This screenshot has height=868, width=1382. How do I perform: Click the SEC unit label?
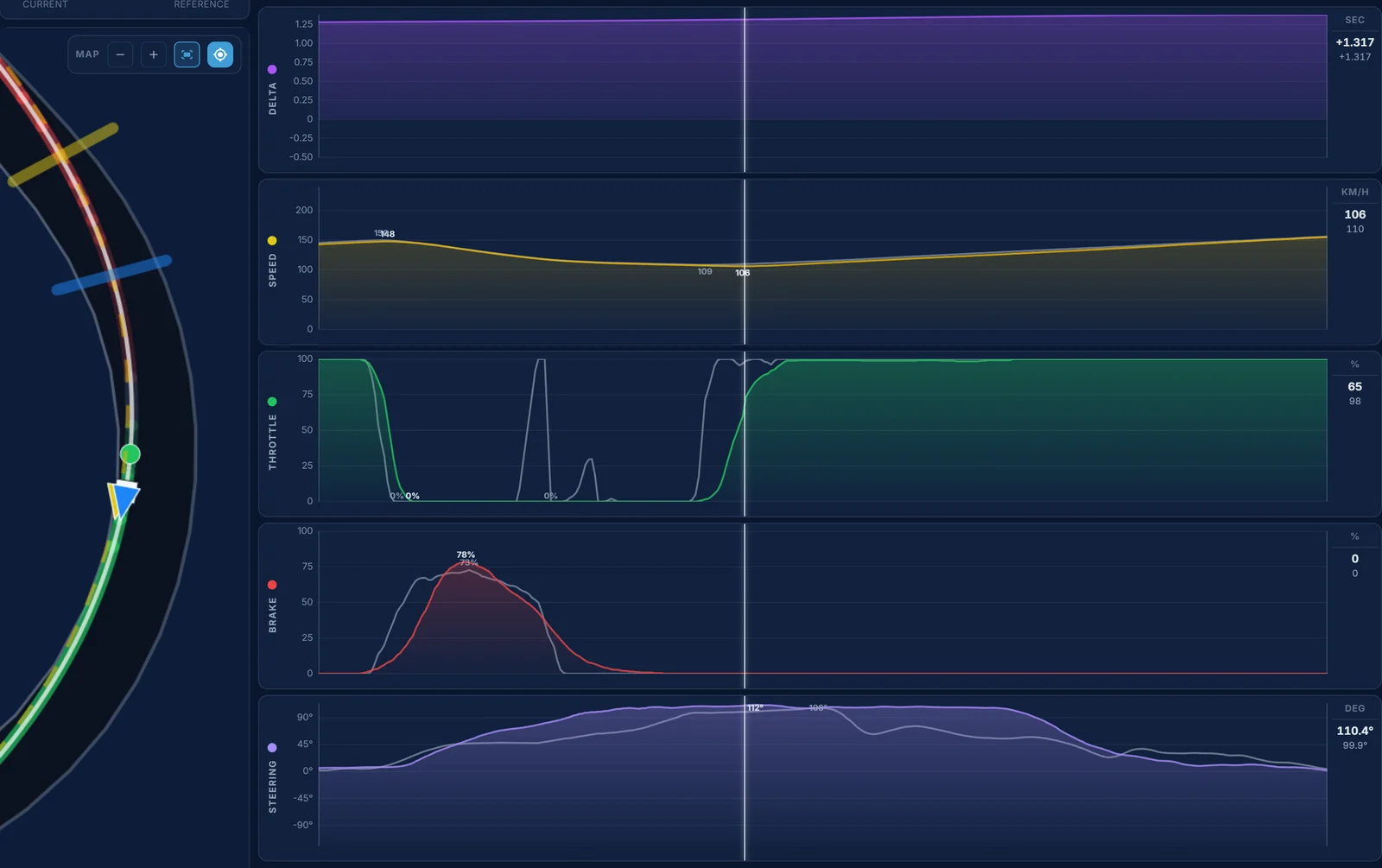click(x=1354, y=20)
